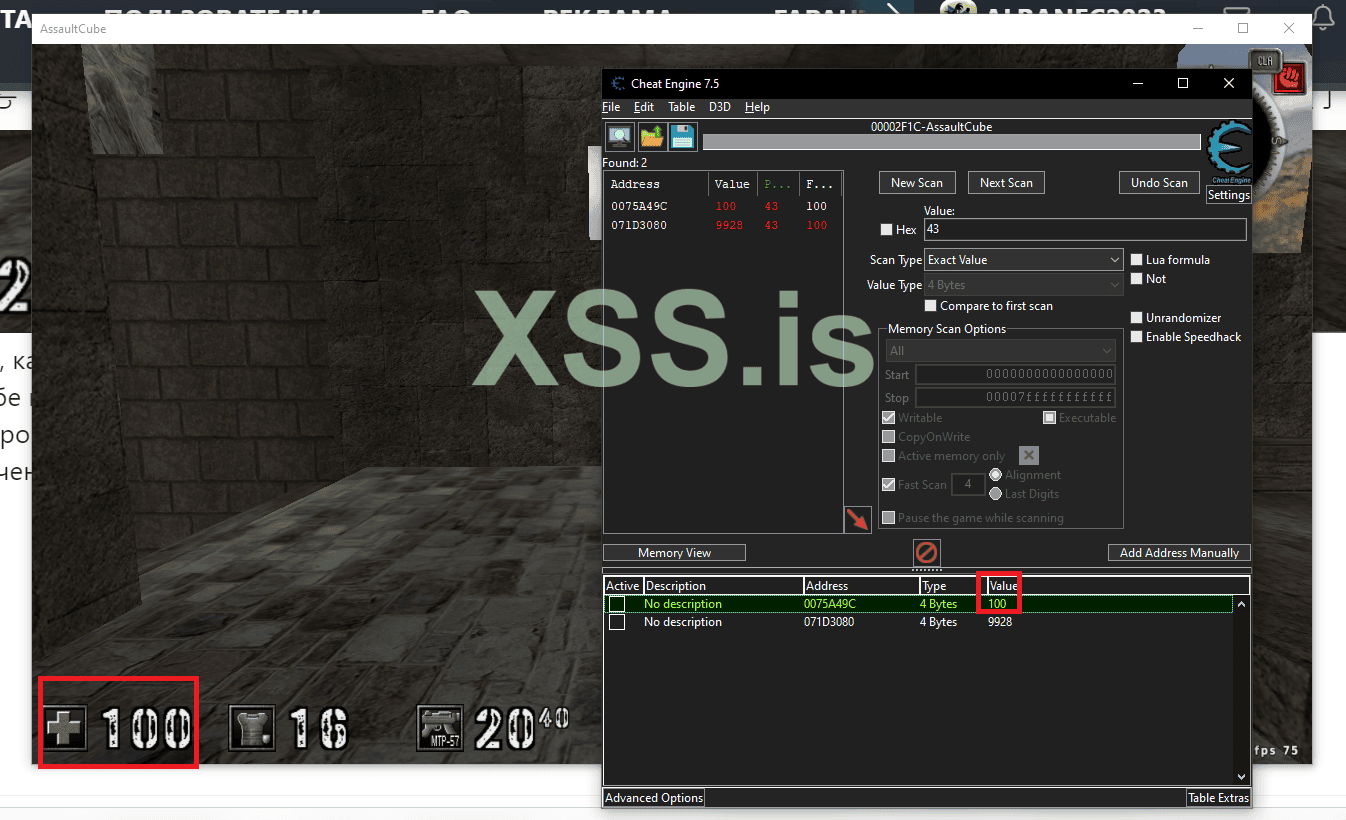Image resolution: width=1346 pixels, height=820 pixels.
Task: Click the Value column header in found results
Action: pyautogui.click(x=733, y=184)
